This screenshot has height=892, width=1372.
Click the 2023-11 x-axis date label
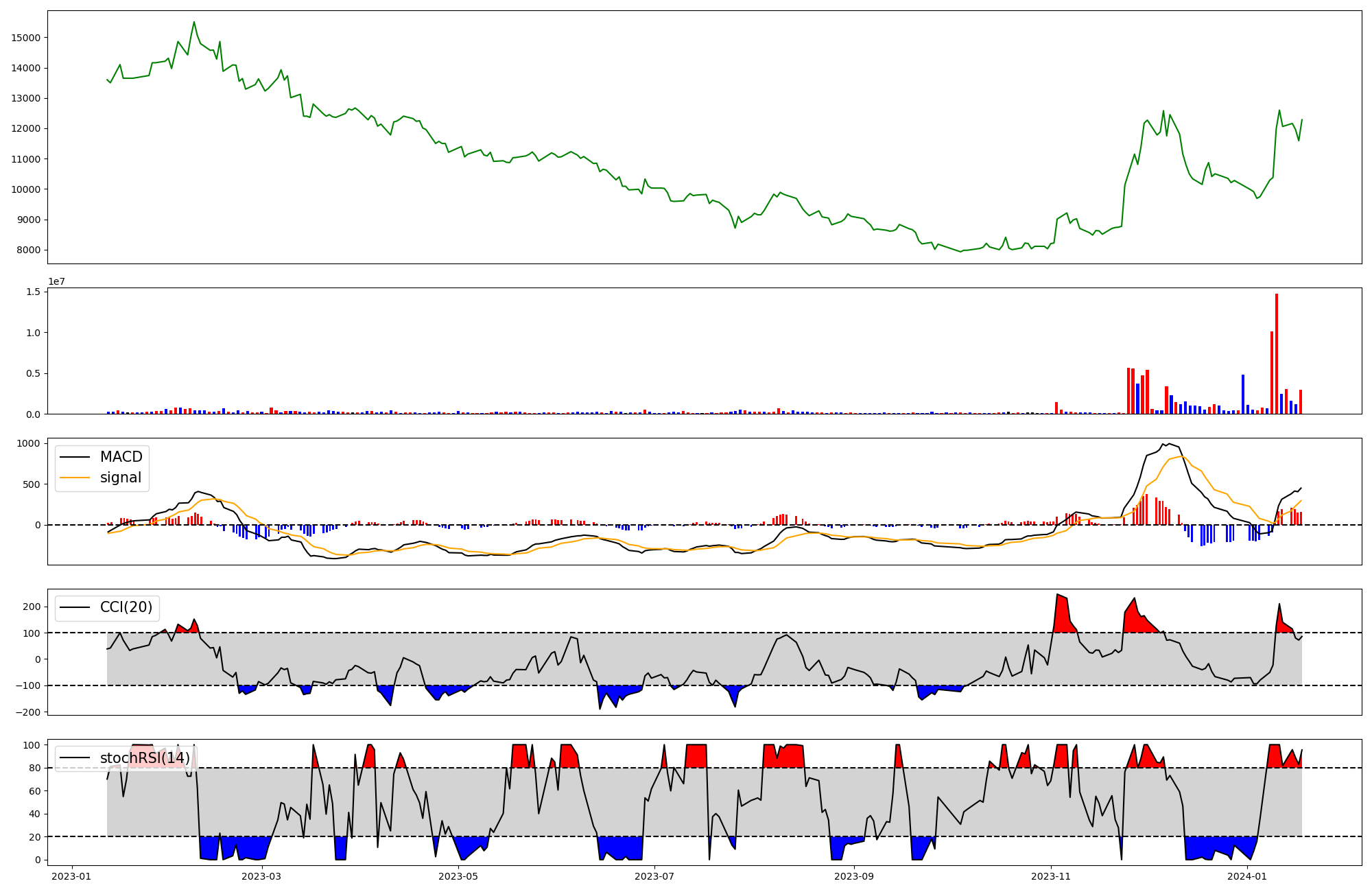point(1051,876)
